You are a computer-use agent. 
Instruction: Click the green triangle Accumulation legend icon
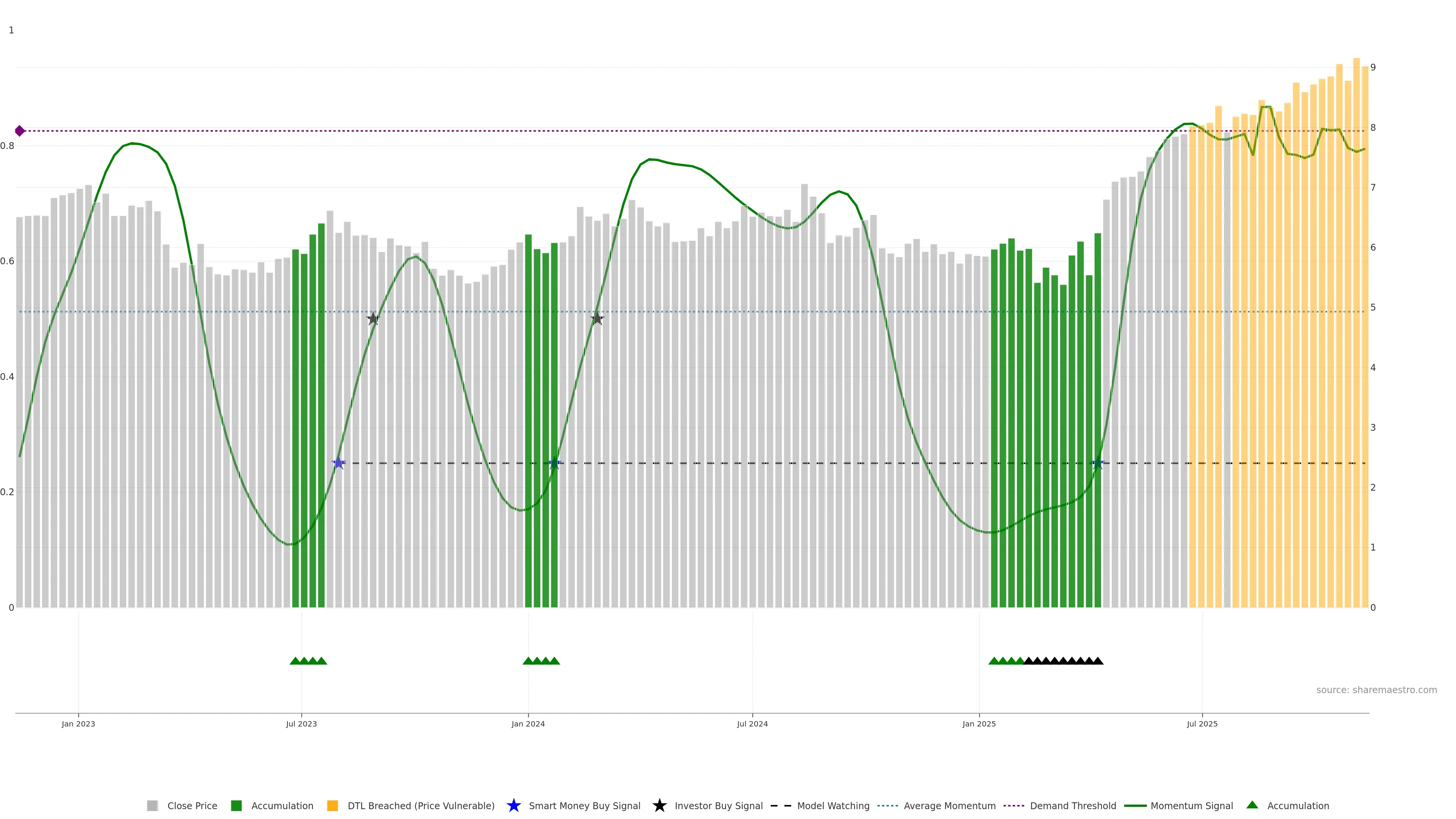(x=1252, y=805)
